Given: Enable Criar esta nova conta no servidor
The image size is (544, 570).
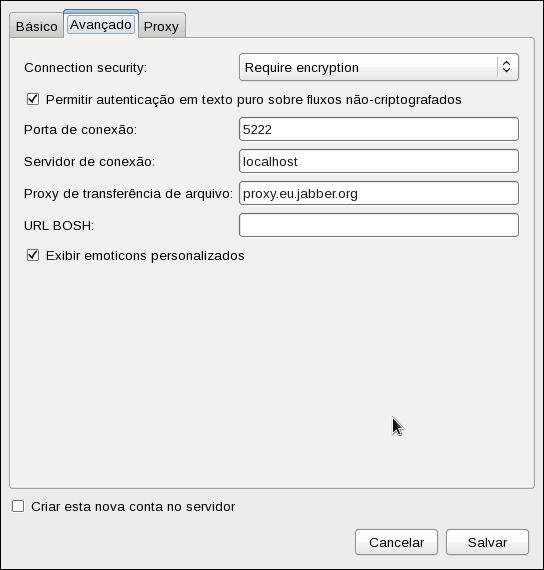Looking at the screenshot, I should point(18,506).
